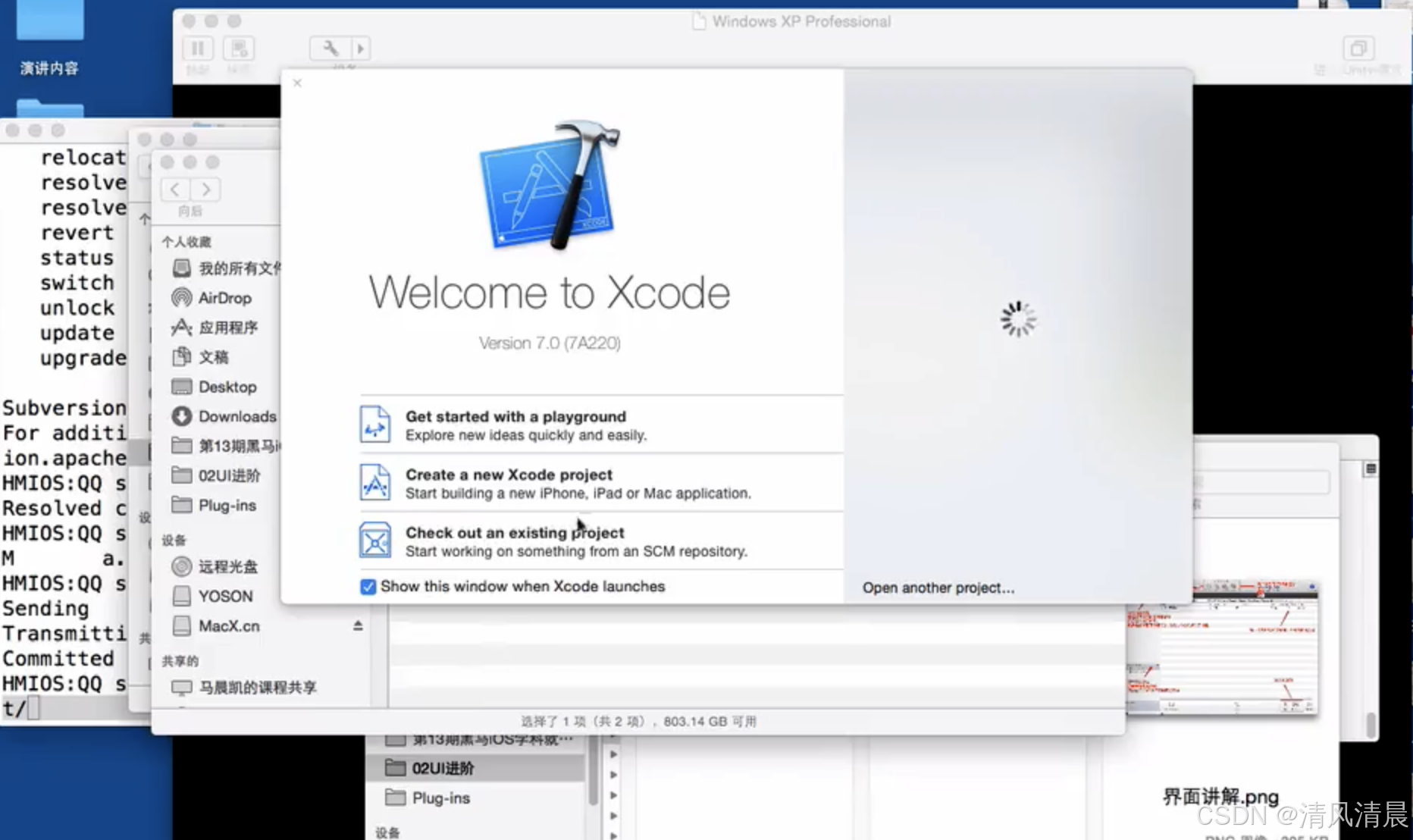Expand arrow next to Plug-ins row in rear Finder
This screenshot has height=840, width=1413.
[x=614, y=795]
